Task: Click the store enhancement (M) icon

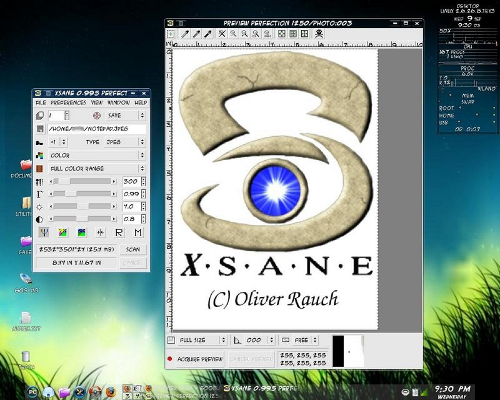Action: (138, 232)
